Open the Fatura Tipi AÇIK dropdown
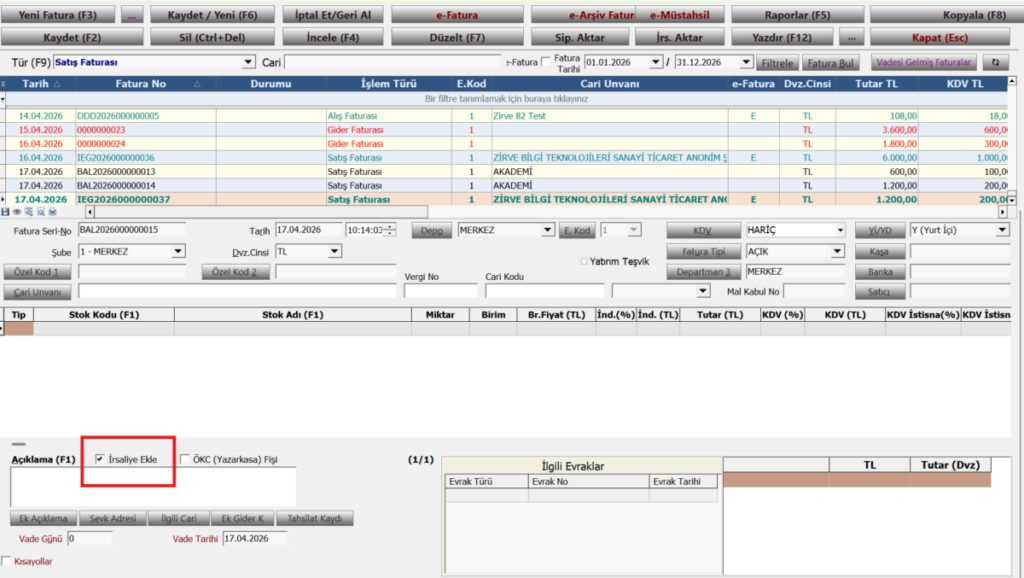 tap(837, 251)
